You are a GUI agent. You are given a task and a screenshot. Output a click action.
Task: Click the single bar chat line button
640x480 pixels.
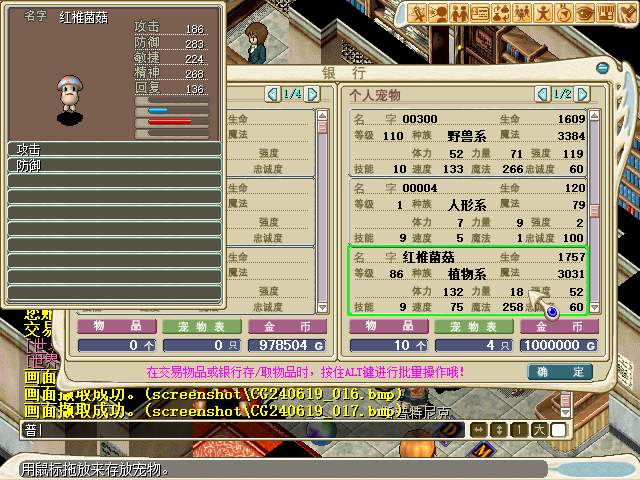point(519,430)
